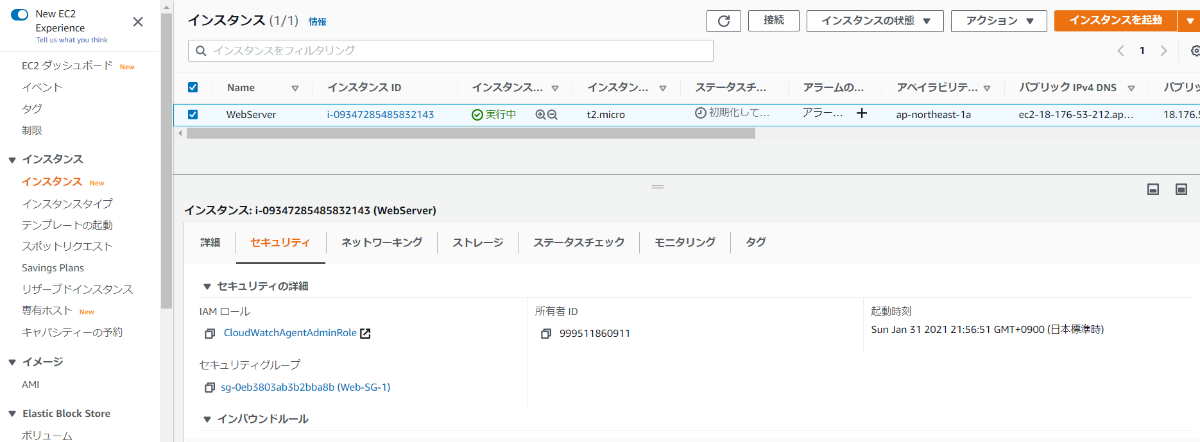Click the first panel-size icon at right
The width and height of the screenshot is (1200, 442).
(1153, 188)
